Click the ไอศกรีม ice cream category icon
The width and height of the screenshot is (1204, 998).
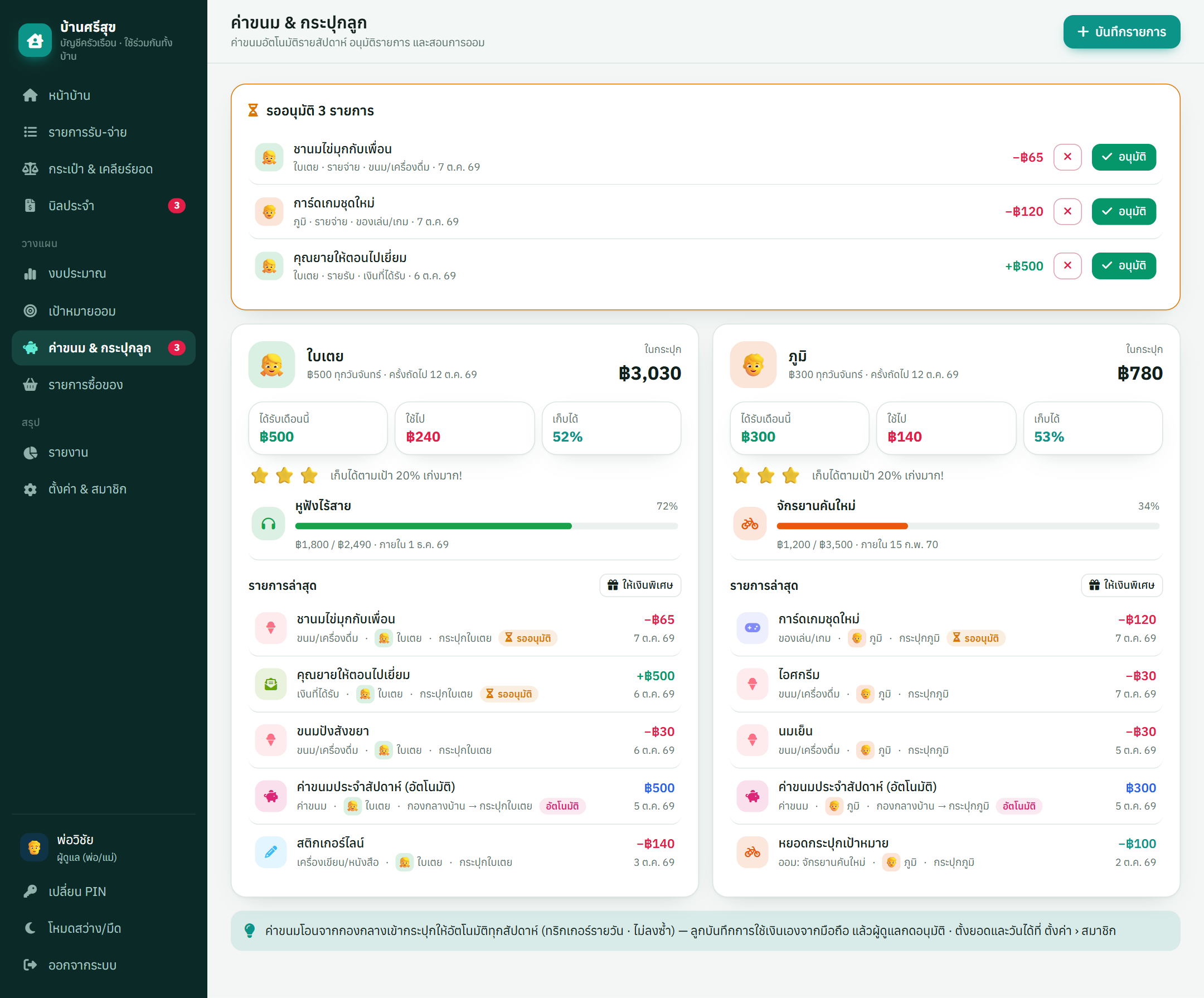point(752,684)
